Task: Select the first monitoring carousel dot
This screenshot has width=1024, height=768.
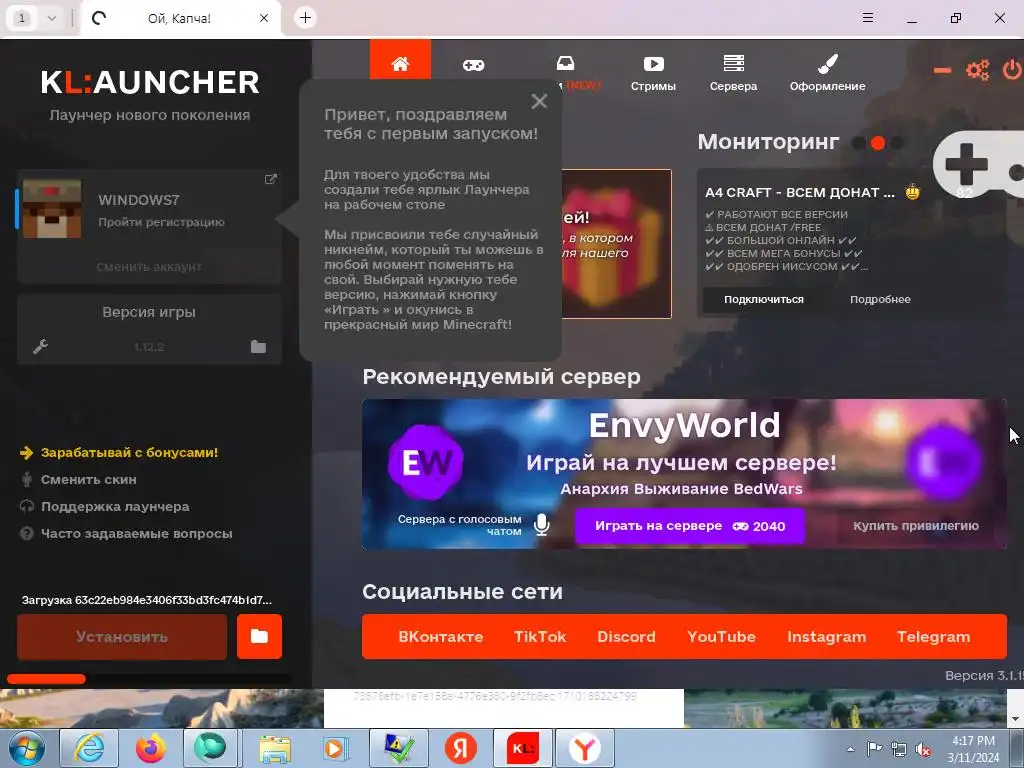Action: click(x=859, y=142)
